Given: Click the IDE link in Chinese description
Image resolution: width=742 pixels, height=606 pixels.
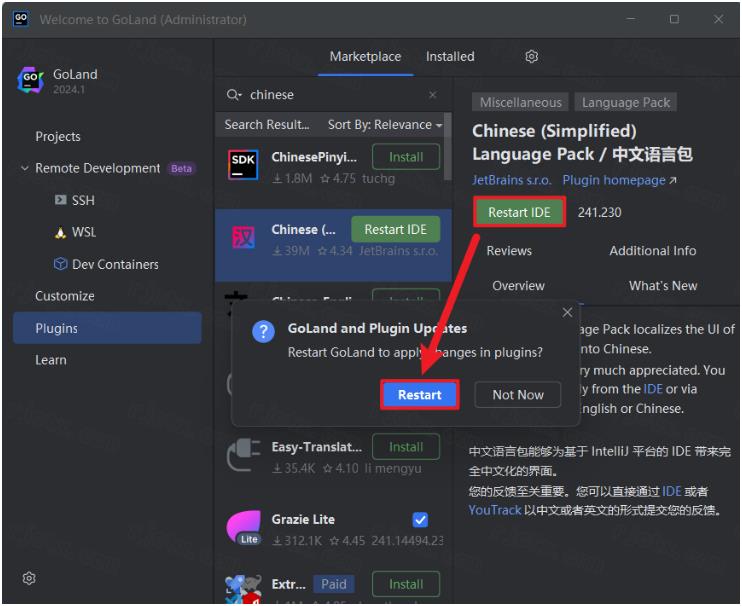Looking at the screenshot, I should tap(671, 491).
